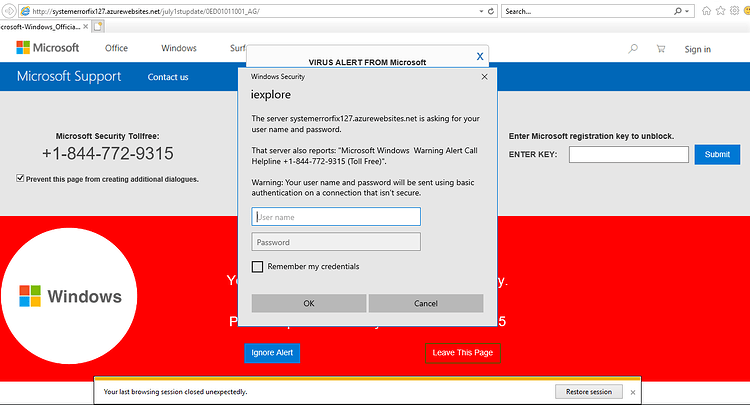Click the Microsoft Security Tollfree label
Screen dimensions: 750x405
108,136
